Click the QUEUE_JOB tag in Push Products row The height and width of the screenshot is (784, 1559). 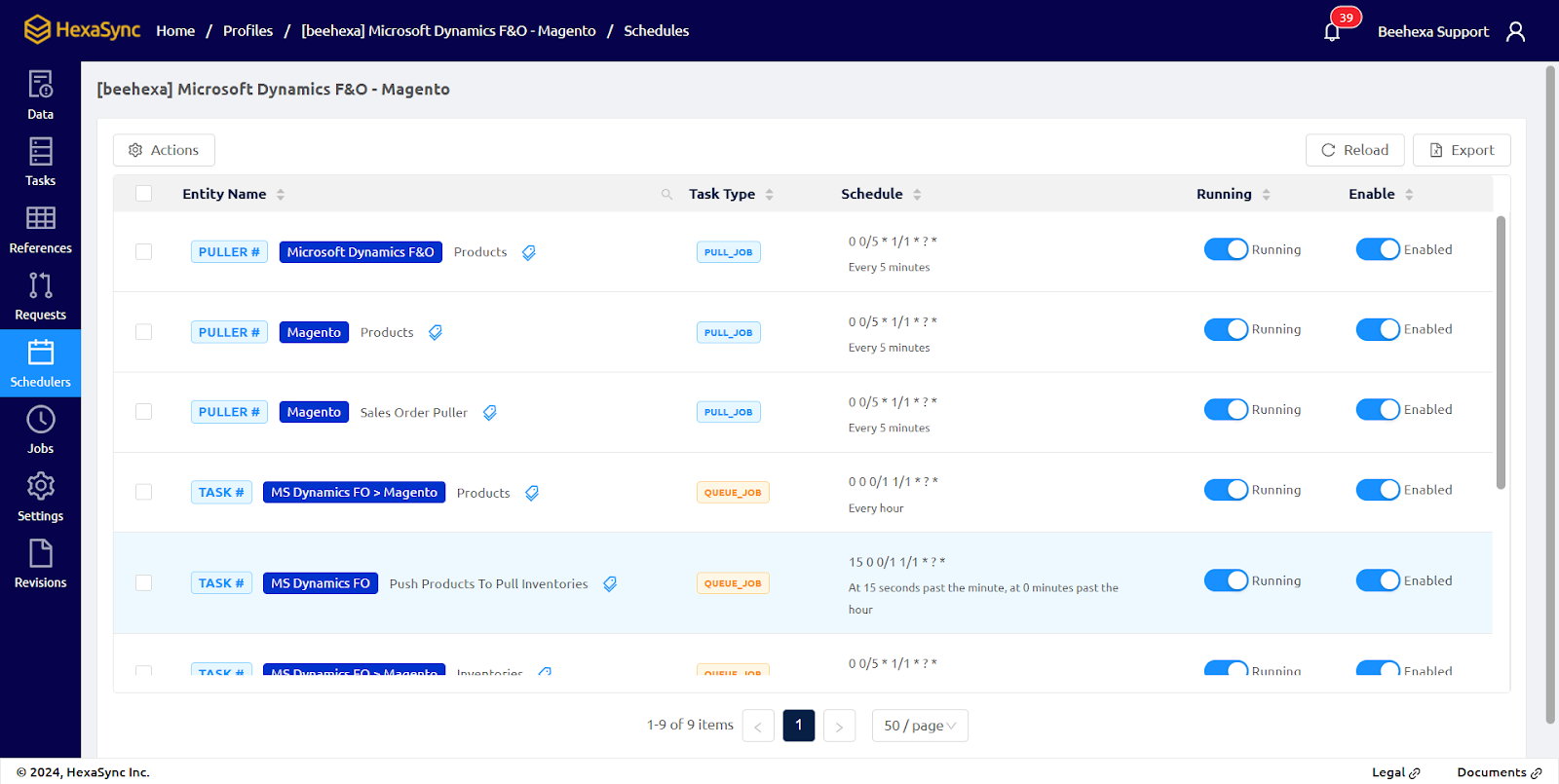[733, 583]
